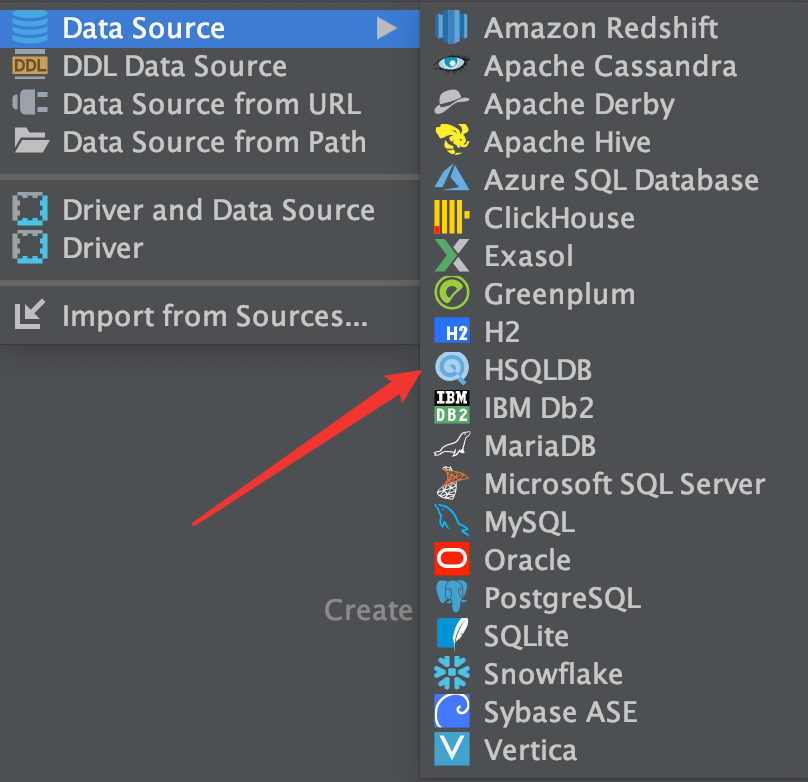Click the IBM Db2 logo icon
Screen dimensions: 808x782
point(451,406)
